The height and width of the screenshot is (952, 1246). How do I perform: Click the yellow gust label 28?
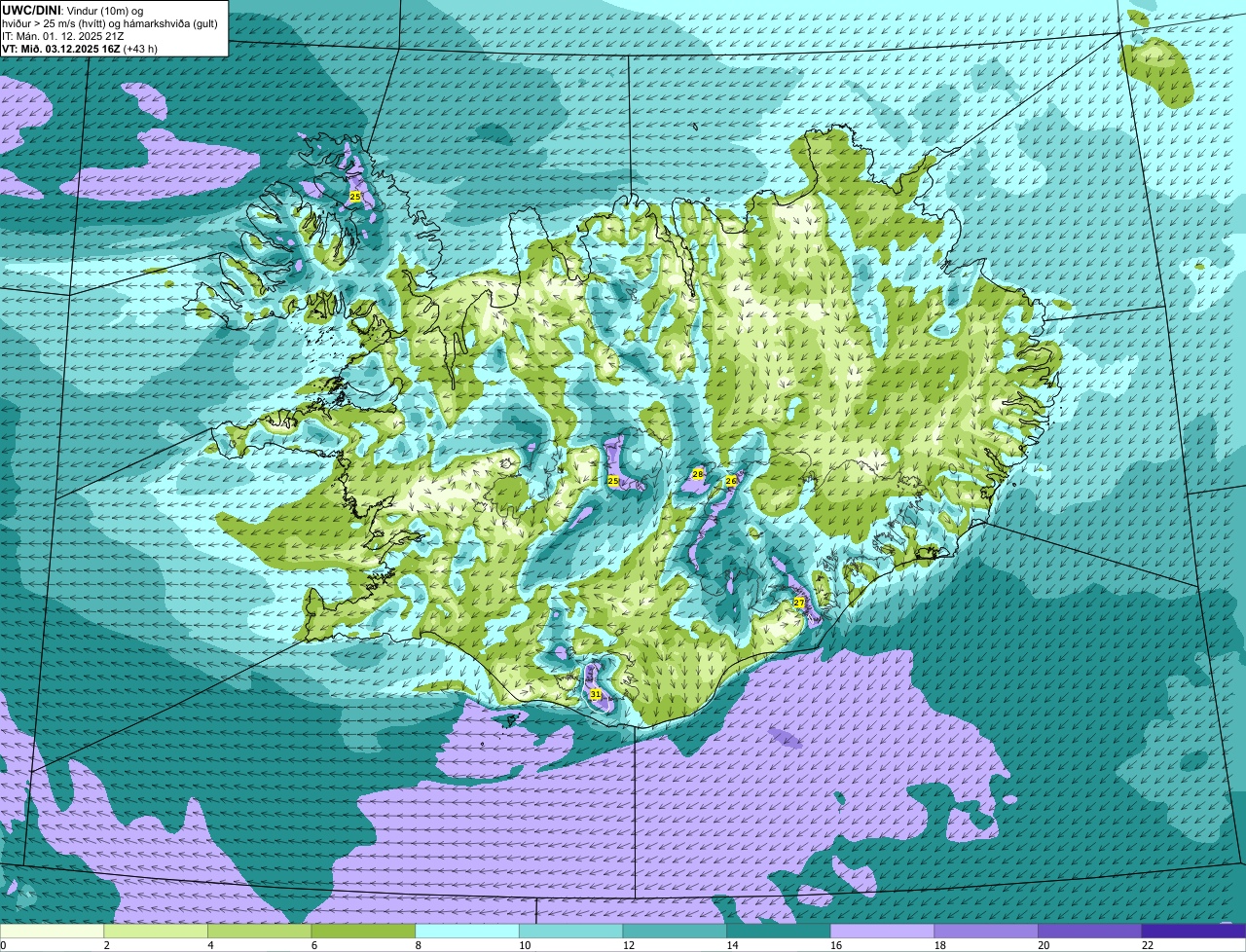697,474
